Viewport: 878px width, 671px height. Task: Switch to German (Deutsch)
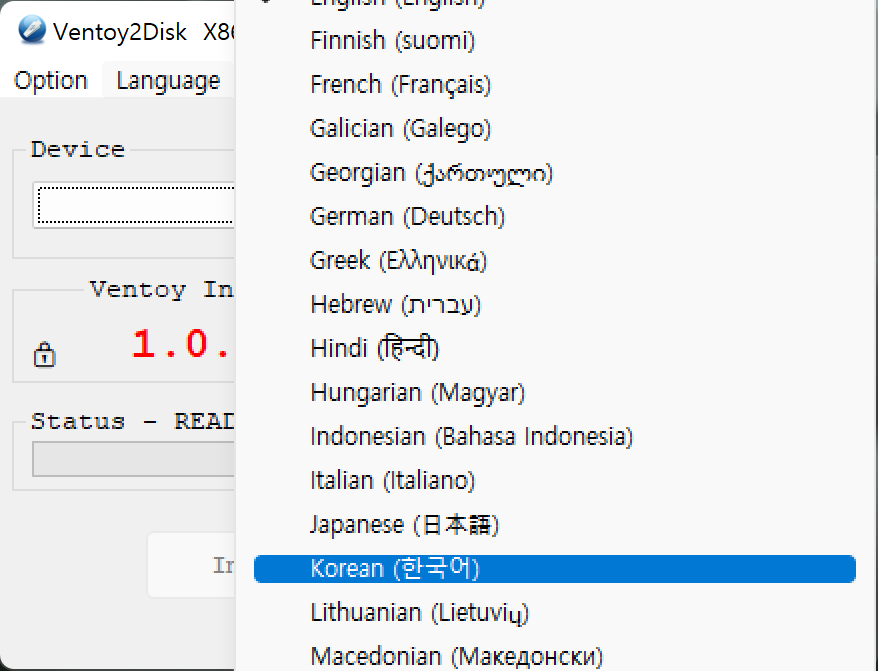point(554,217)
